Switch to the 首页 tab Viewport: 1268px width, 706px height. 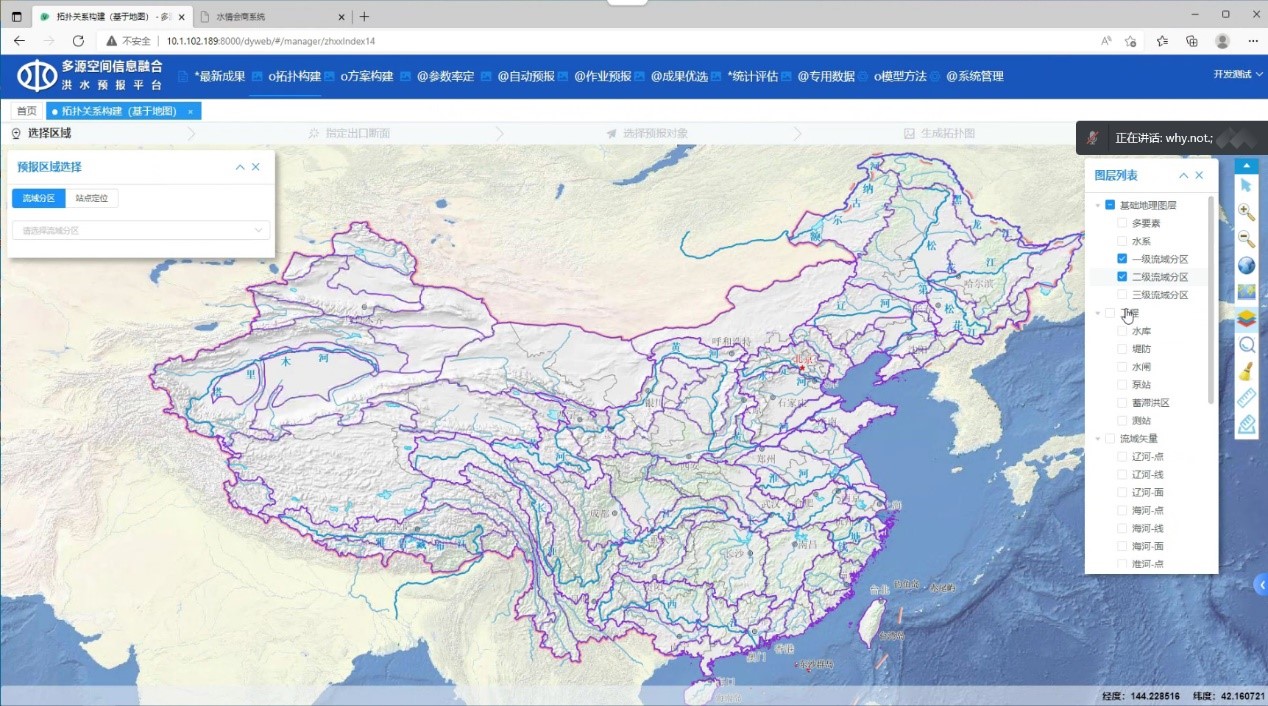point(26,111)
